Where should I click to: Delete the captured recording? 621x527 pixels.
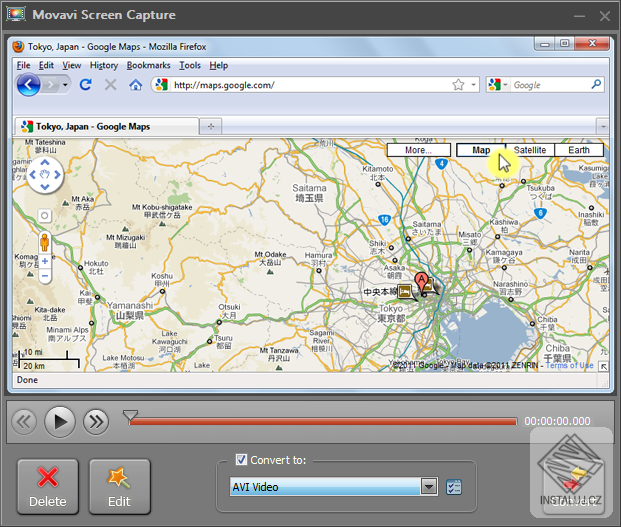tap(48, 487)
